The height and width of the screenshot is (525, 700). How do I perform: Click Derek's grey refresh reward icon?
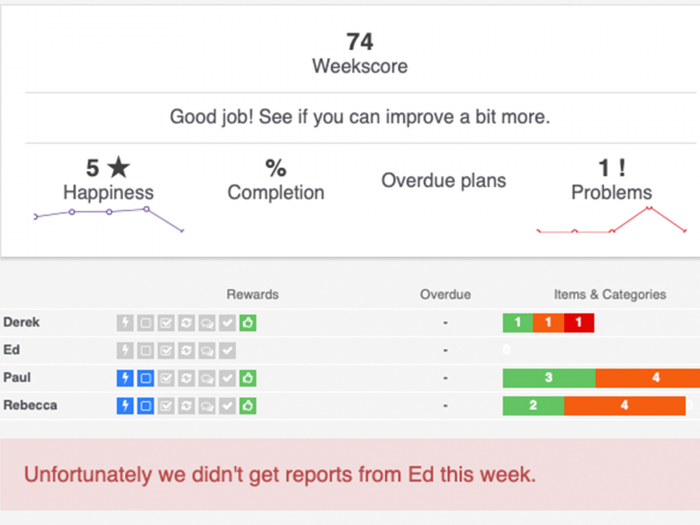[x=186, y=323]
